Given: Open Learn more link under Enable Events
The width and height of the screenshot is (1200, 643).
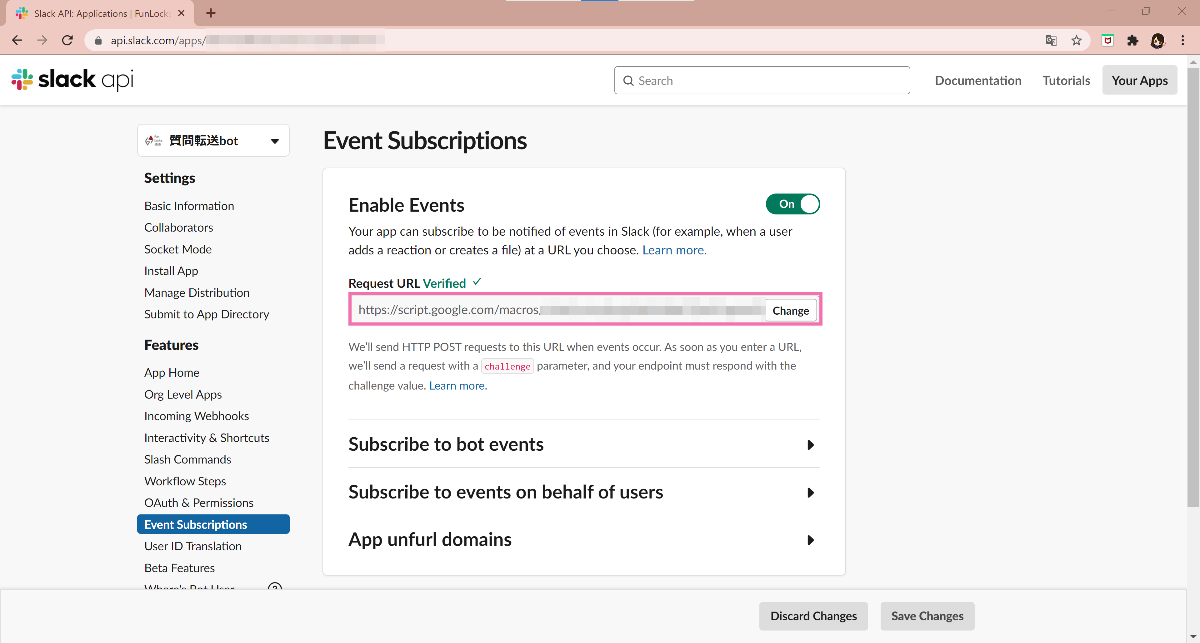Looking at the screenshot, I should pyautogui.click(x=674, y=250).
